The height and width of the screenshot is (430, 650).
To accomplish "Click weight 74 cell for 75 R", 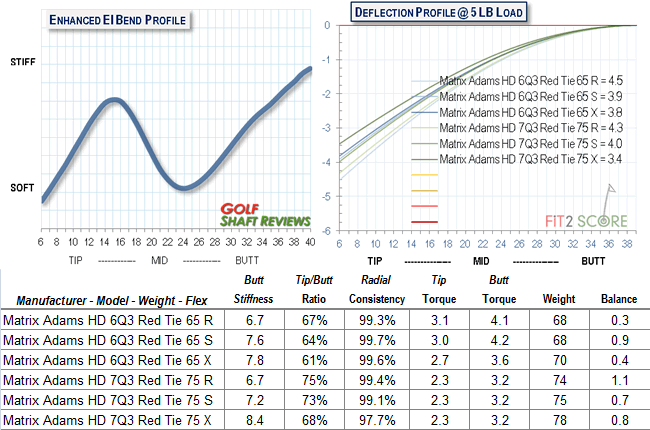I will pyautogui.click(x=560, y=380).
